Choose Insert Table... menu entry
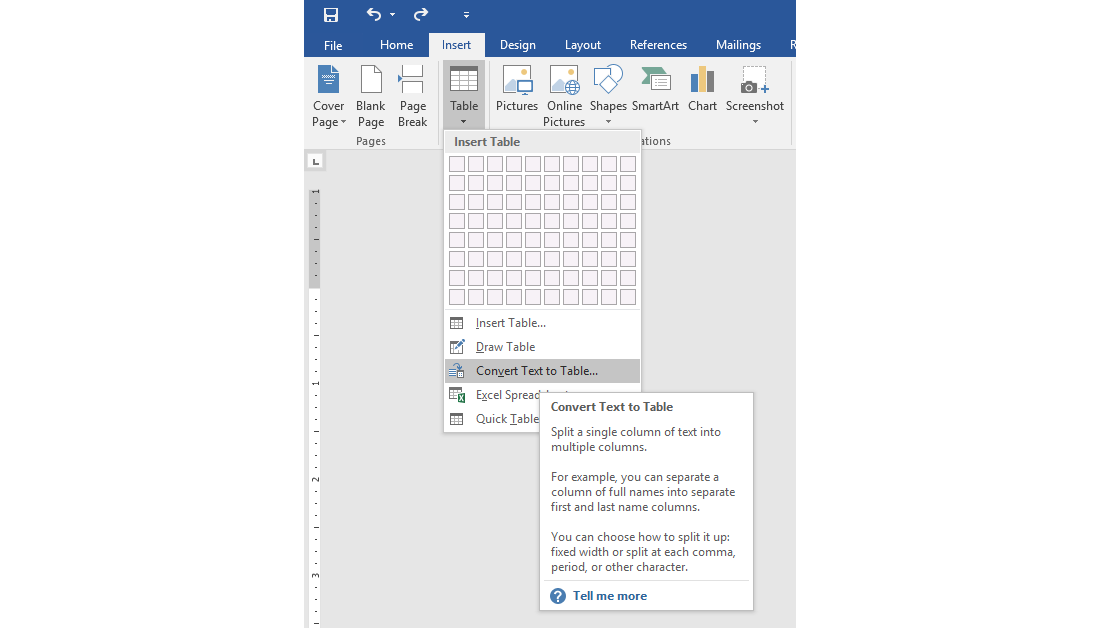 pyautogui.click(x=542, y=323)
